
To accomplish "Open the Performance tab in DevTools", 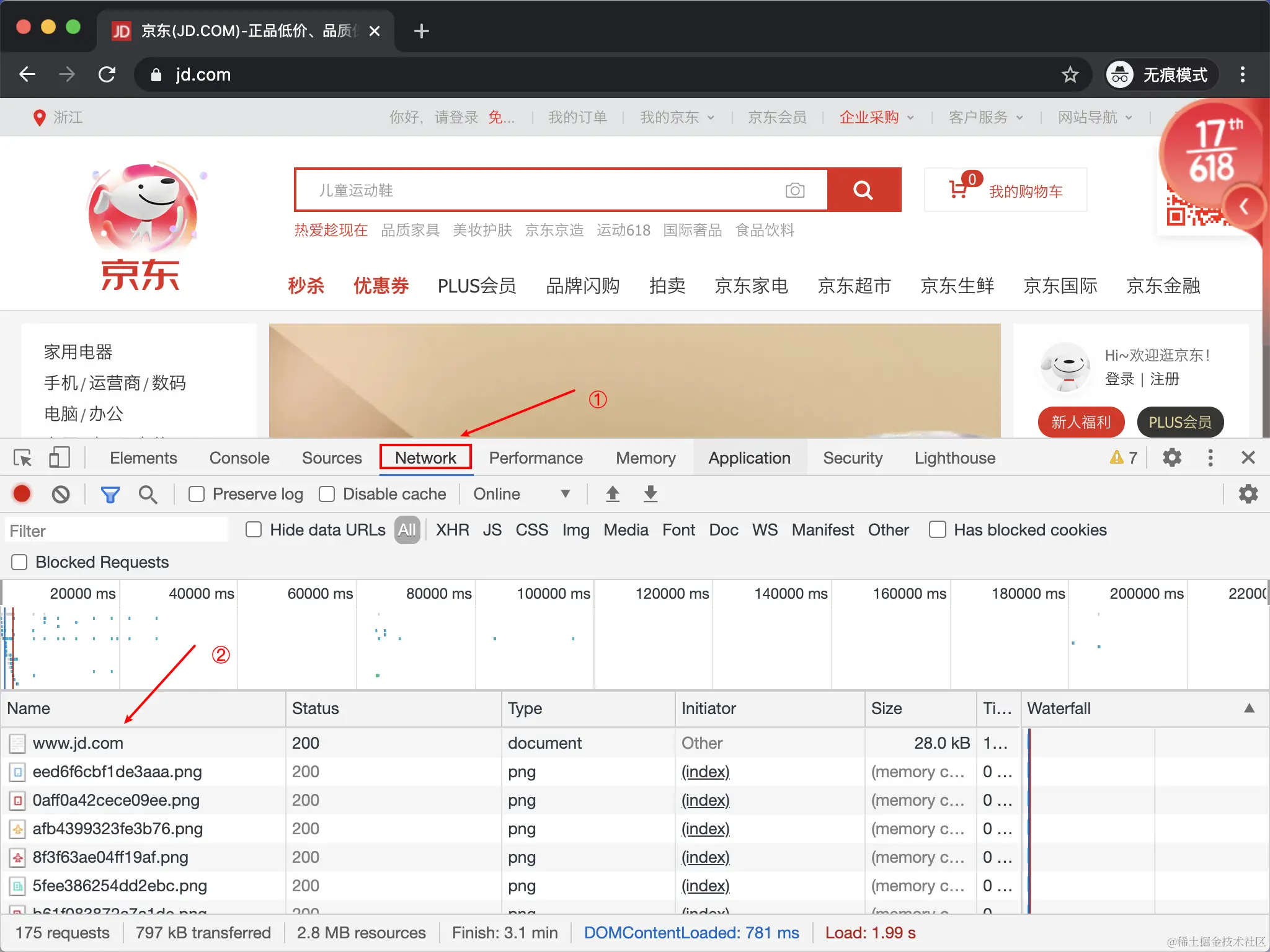I will pyautogui.click(x=536, y=458).
